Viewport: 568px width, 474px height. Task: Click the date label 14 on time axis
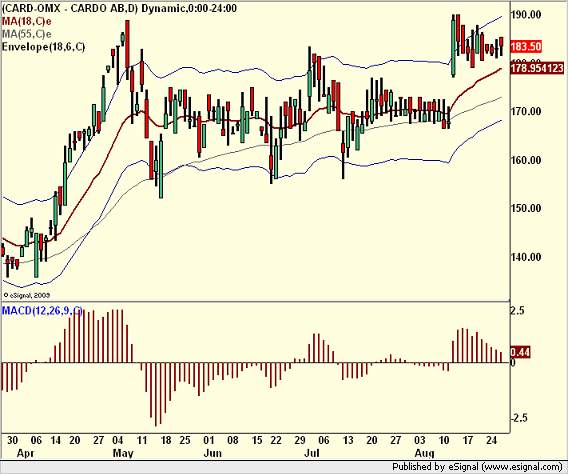click(x=55, y=440)
